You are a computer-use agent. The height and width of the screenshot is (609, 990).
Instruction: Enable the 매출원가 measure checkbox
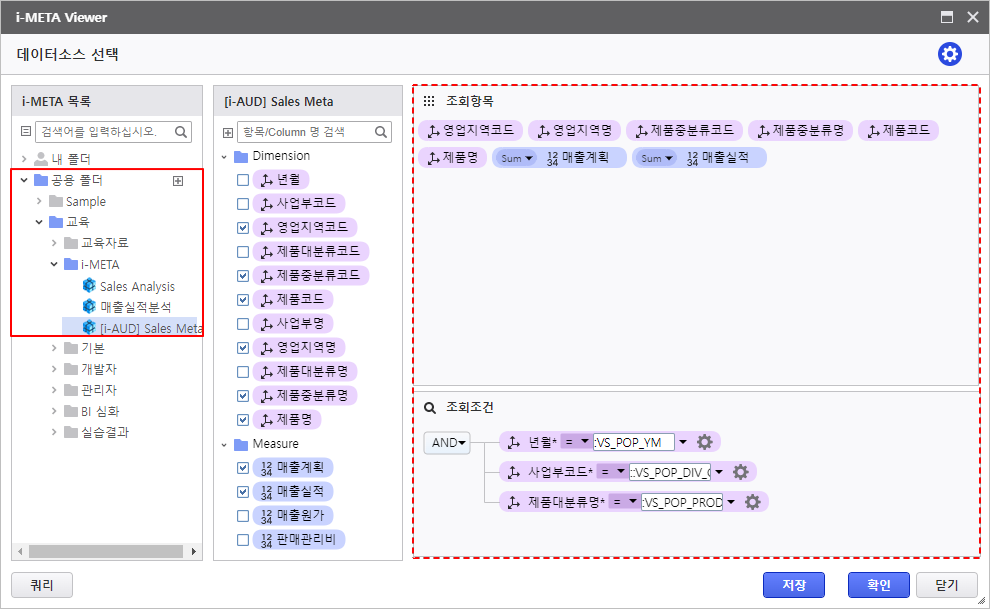[x=243, y=516]
